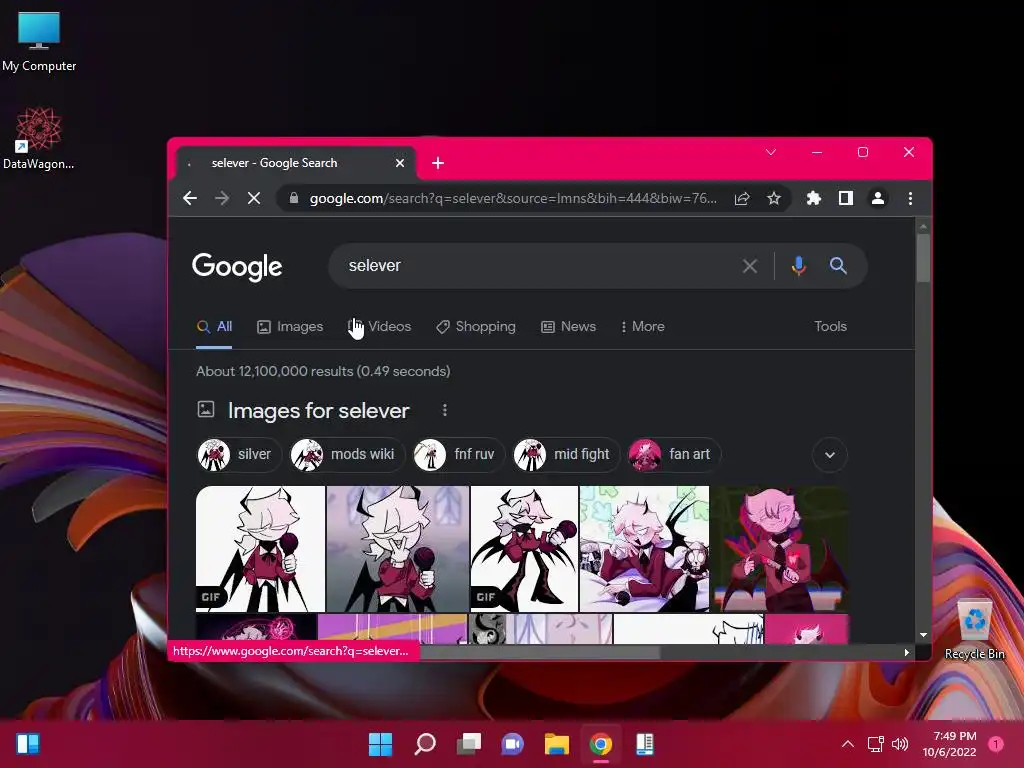Image resolution: width=1024 pixels, height=768 pixels.
Task: Select the mods wiki suggestion chip
Action: tap(347, 455)
